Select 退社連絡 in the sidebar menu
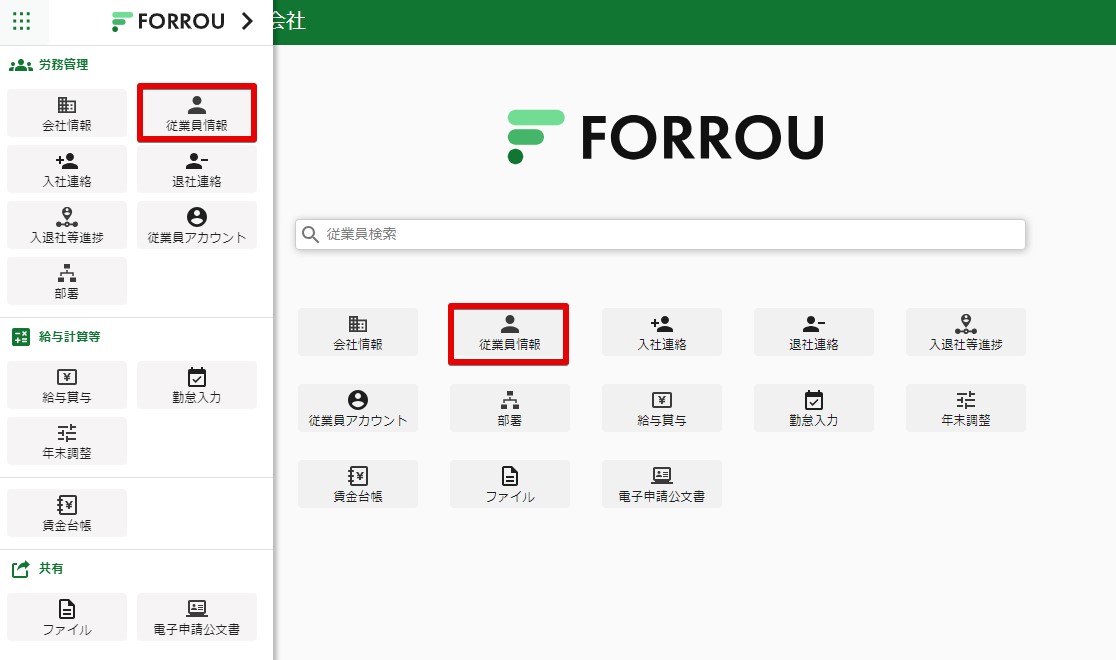This screenshot has height=660, width=1116. point(197,169)
